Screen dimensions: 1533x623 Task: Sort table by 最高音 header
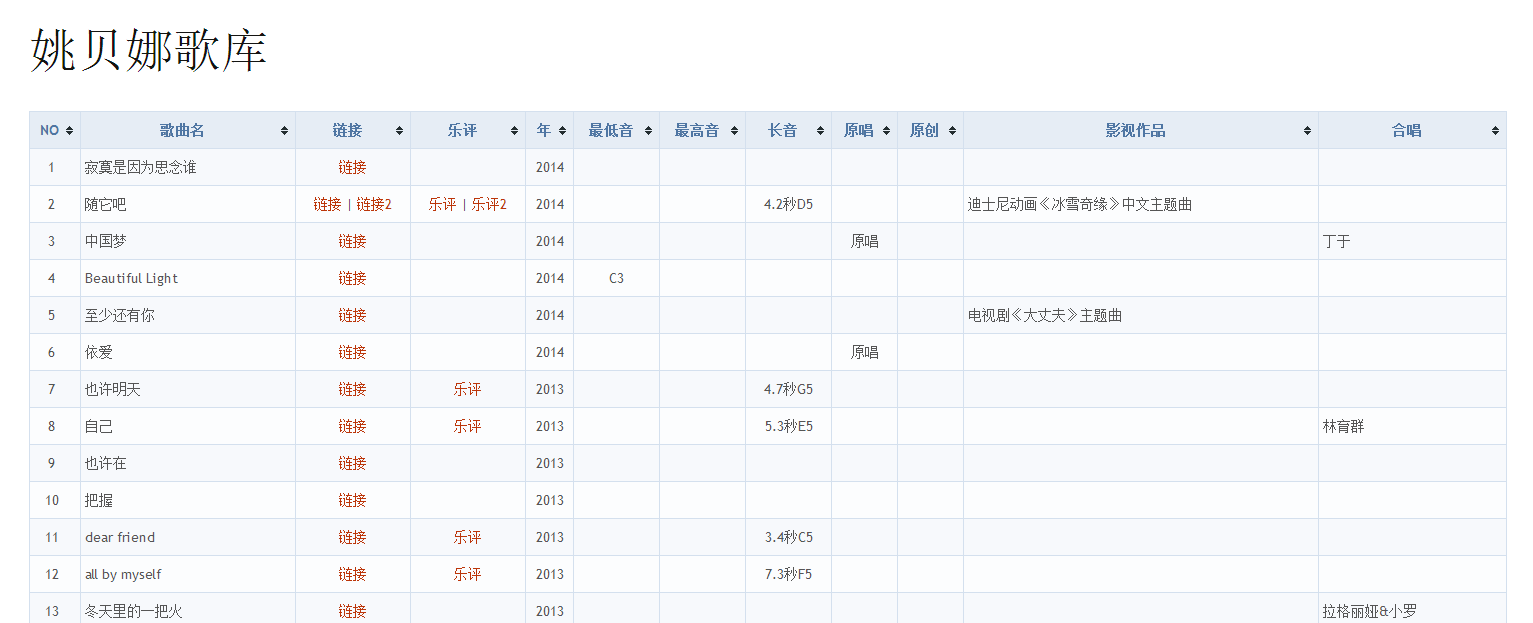696,131
